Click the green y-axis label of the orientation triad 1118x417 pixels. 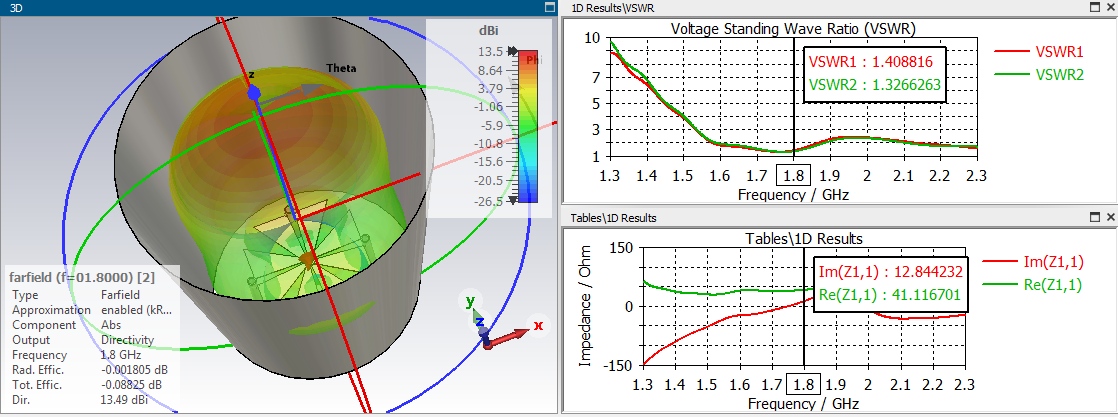(x=468, y=300)
